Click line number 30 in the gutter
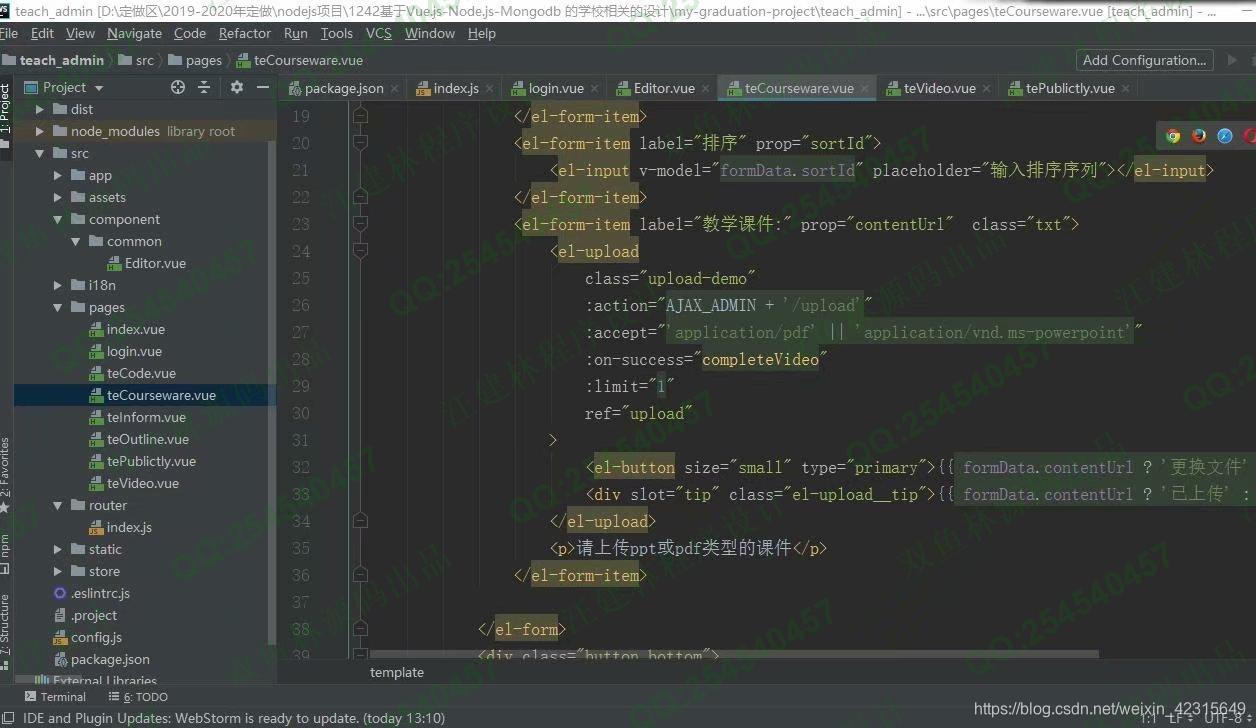The width and height of the screenshot is (1256, 728). point(300,413)
